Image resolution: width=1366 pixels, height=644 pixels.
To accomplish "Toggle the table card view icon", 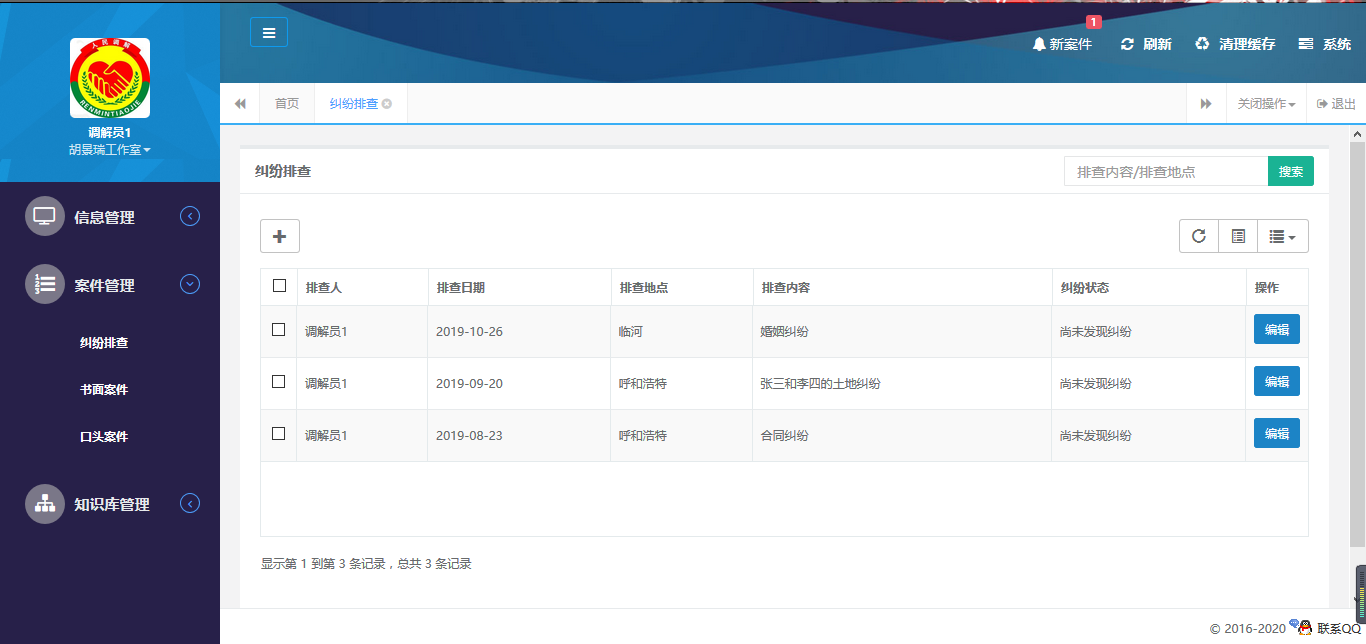I will [x=1238, y=236].
